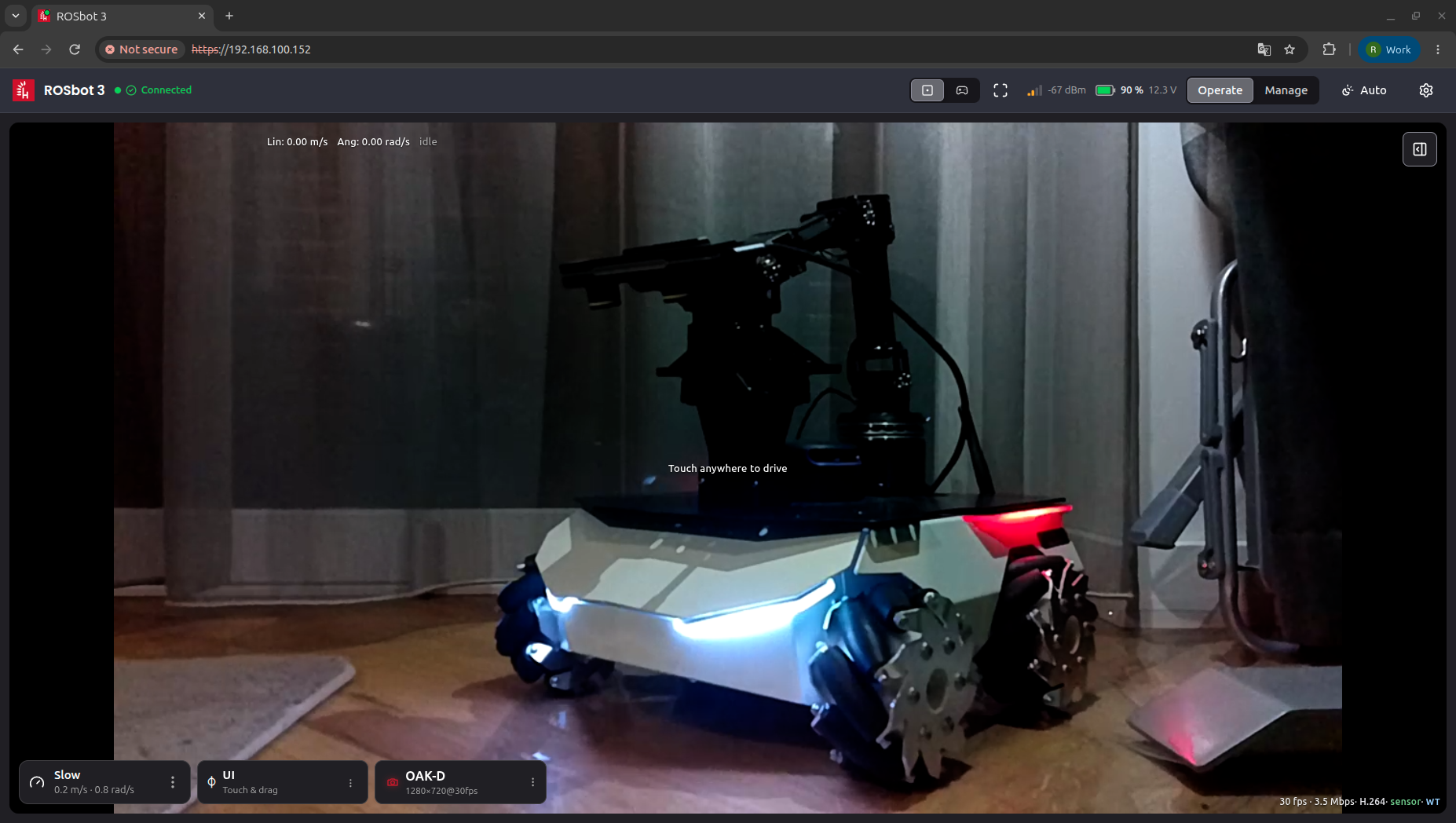Click the touch & drag icon on UI card

(x=211, y=782)
